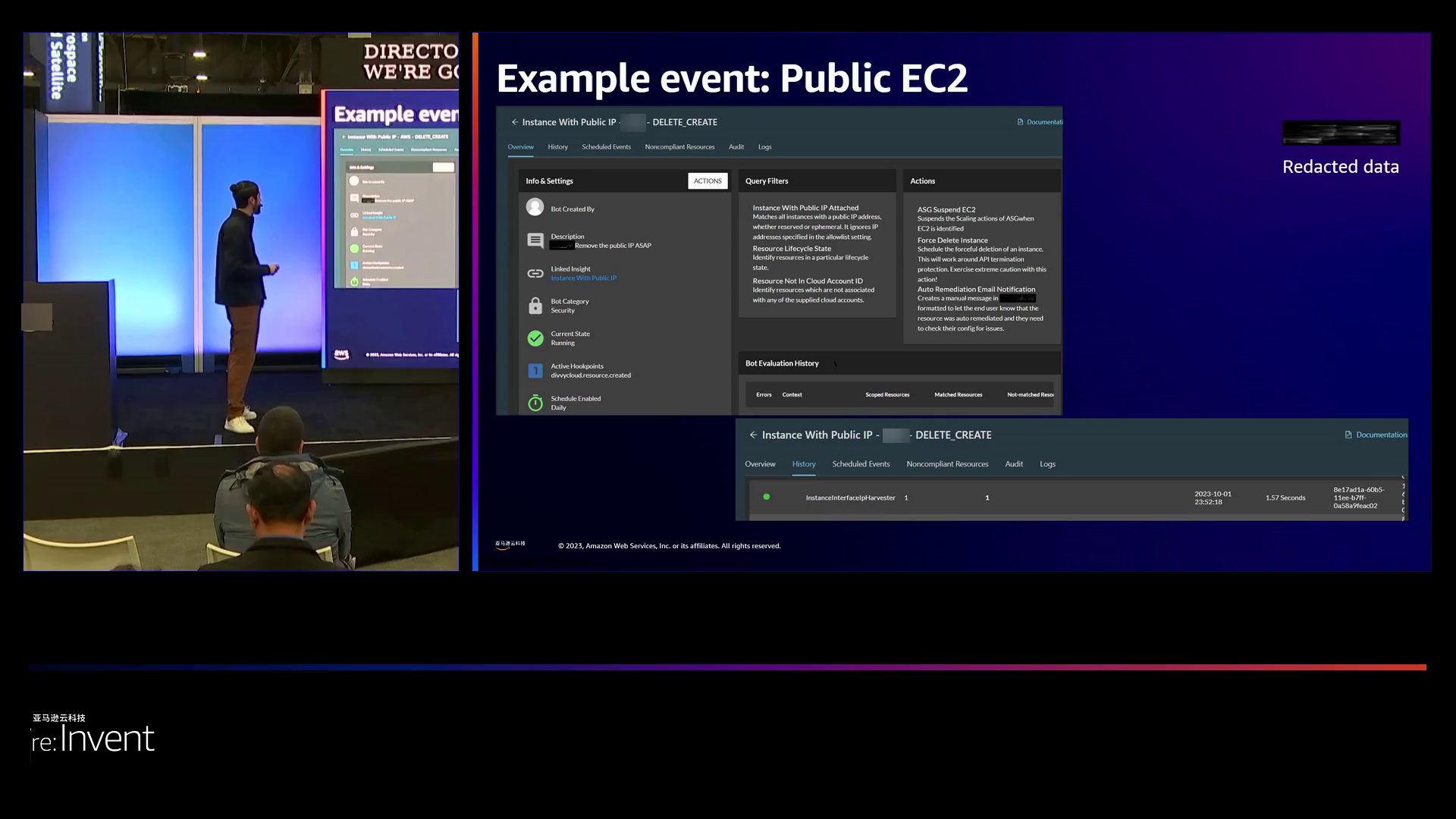Select the Audit tab in lower panel
Screen dimensions: 1456x819
pyautogui.click(x=1014, y=464)
